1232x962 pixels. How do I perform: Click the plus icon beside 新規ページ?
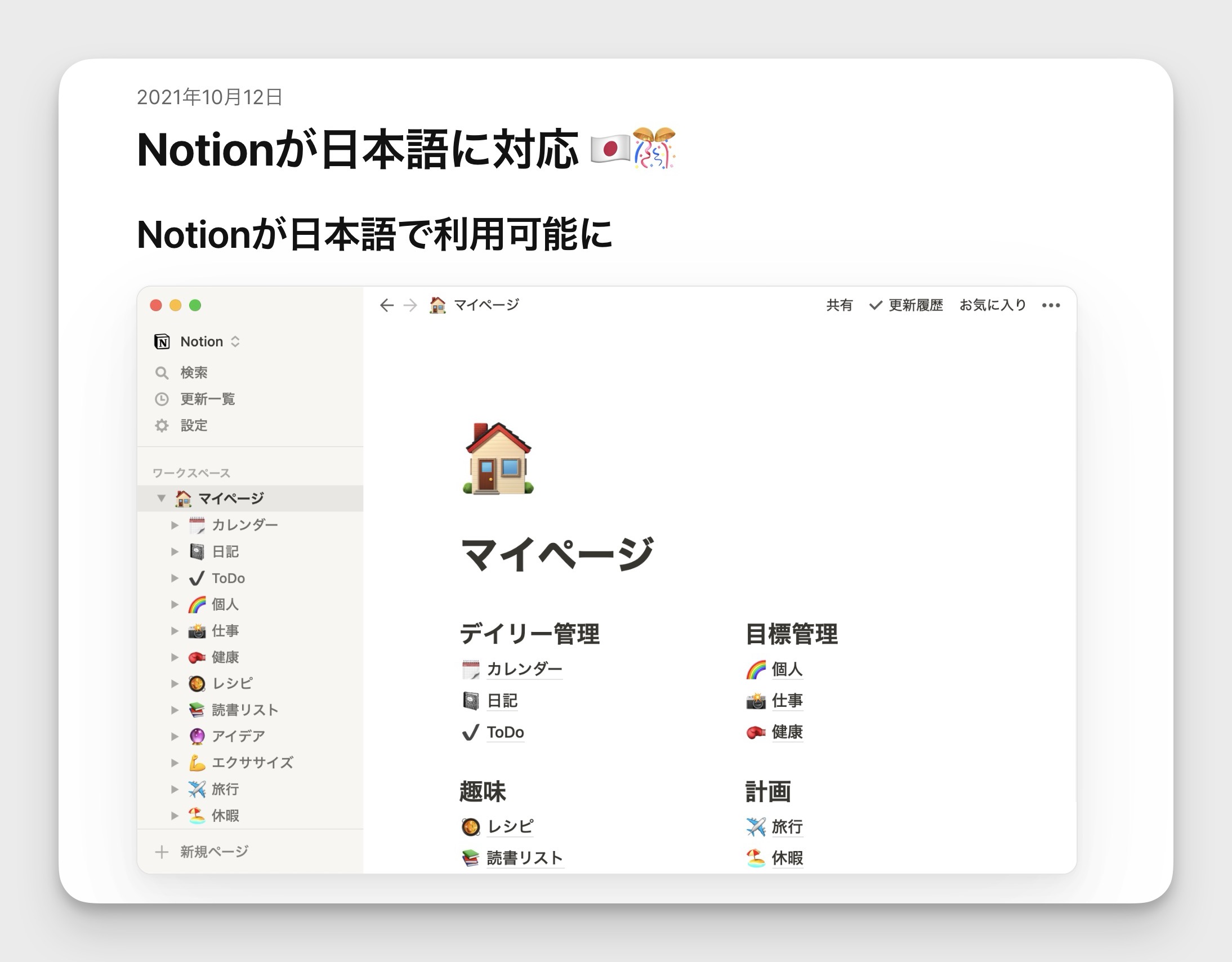(x=162, y=852)
